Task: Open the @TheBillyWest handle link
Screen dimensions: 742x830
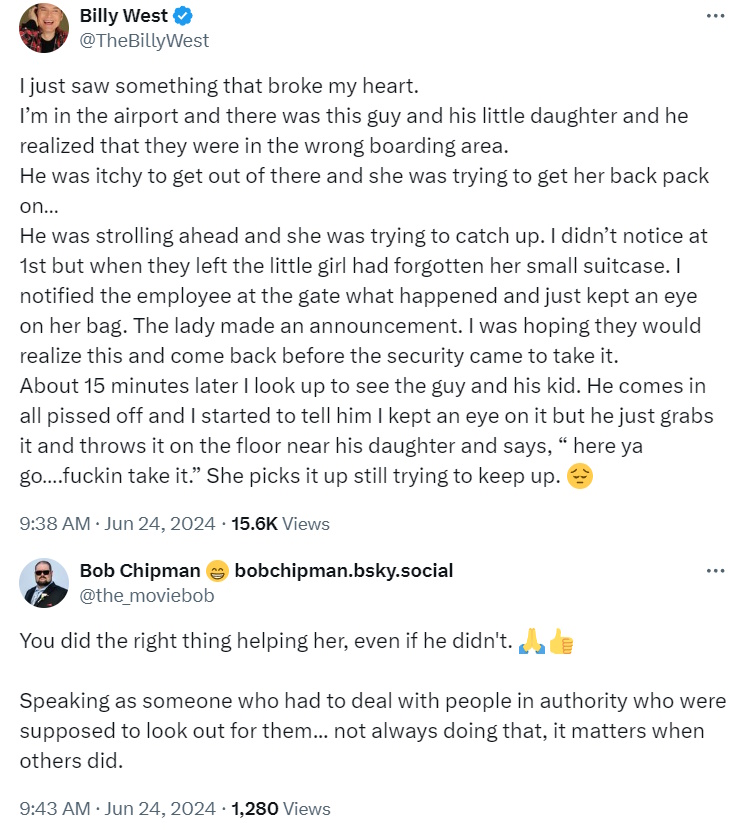Action: click(144, 40)
